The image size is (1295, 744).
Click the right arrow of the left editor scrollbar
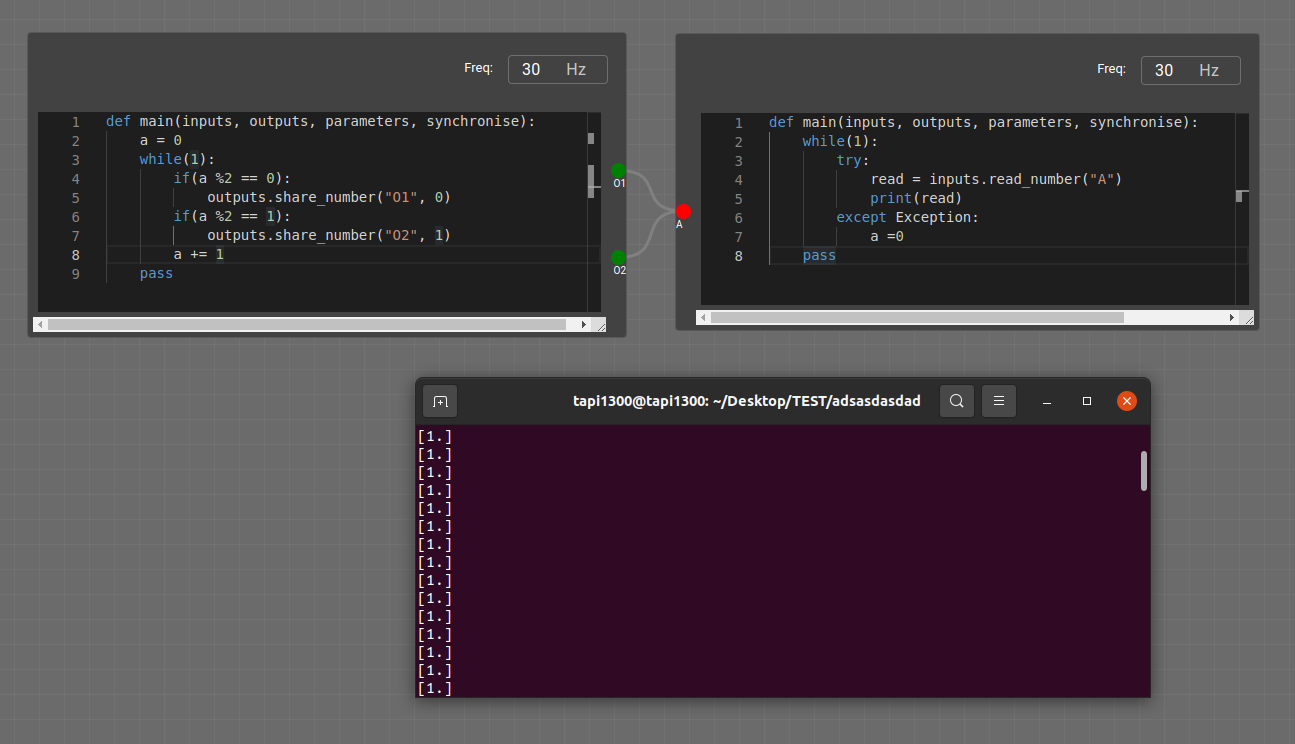[585, 324]
